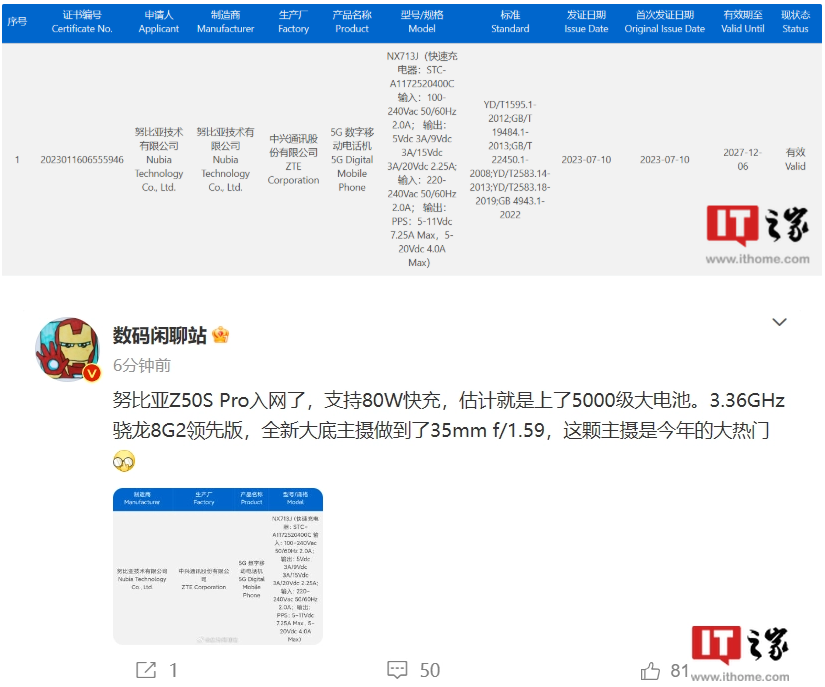Click the Certificate No. column header
Image resolution: width=825 pixels, height=687 pixels.
[x=82, y=22]
